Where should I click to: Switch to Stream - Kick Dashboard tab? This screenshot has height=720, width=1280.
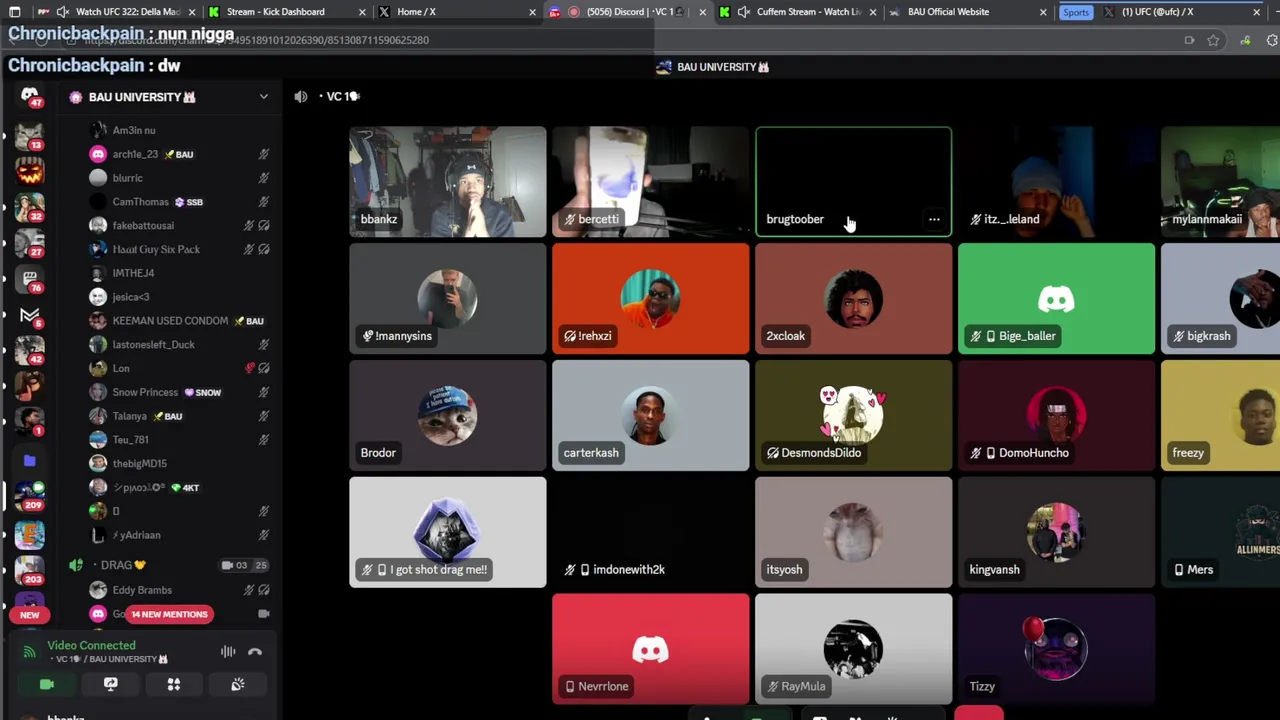click(287, 12)
